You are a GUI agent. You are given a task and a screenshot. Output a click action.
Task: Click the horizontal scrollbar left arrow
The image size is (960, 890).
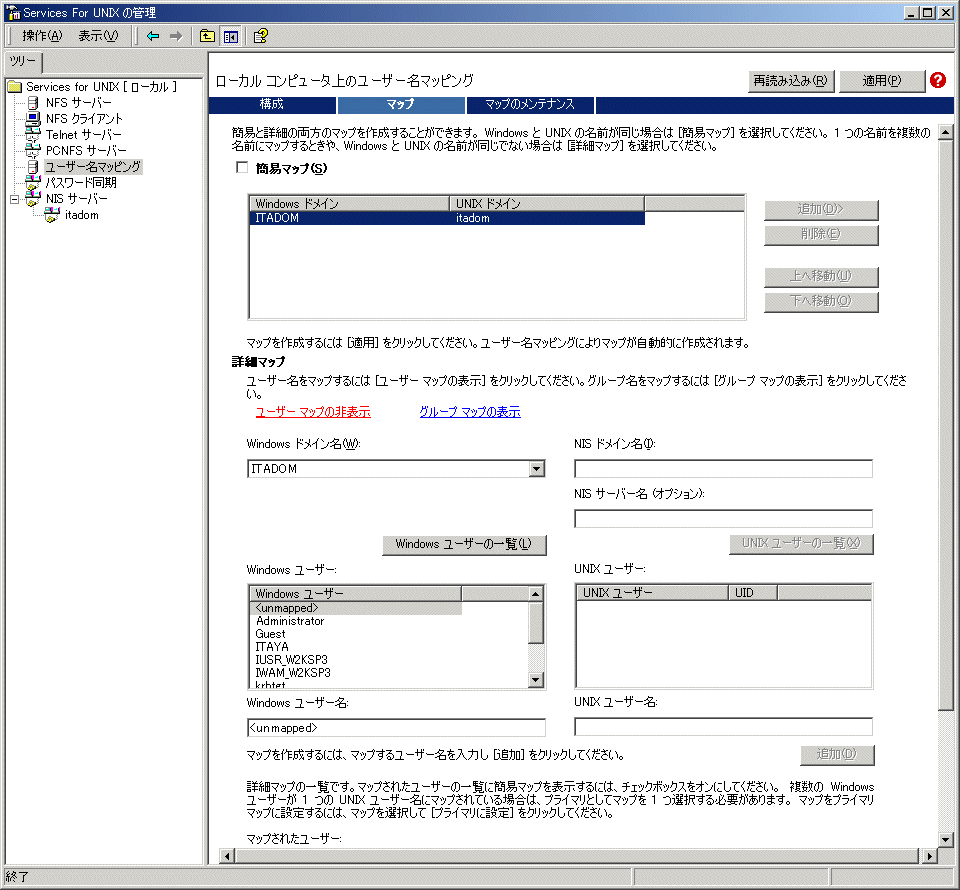(227, 856)
